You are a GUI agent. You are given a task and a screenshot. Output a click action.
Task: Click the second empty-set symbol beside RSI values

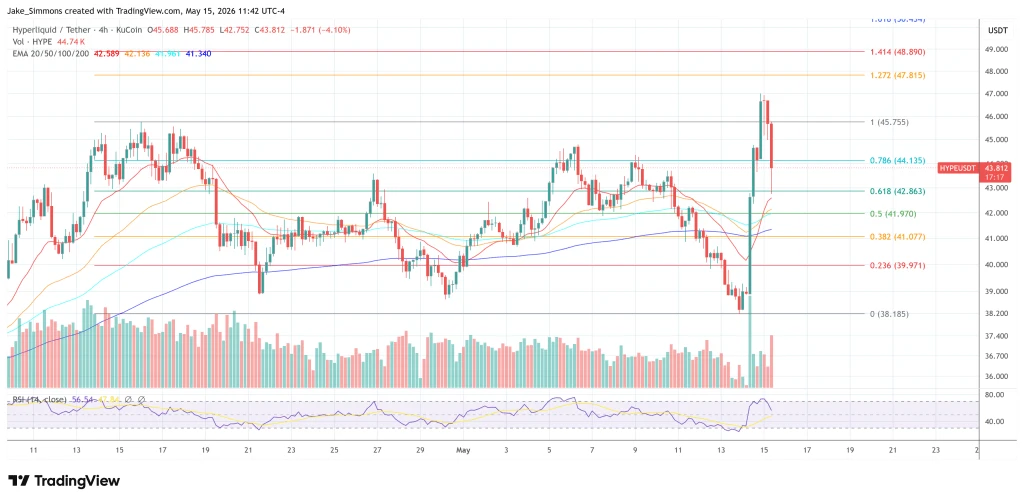coord(141,399)
